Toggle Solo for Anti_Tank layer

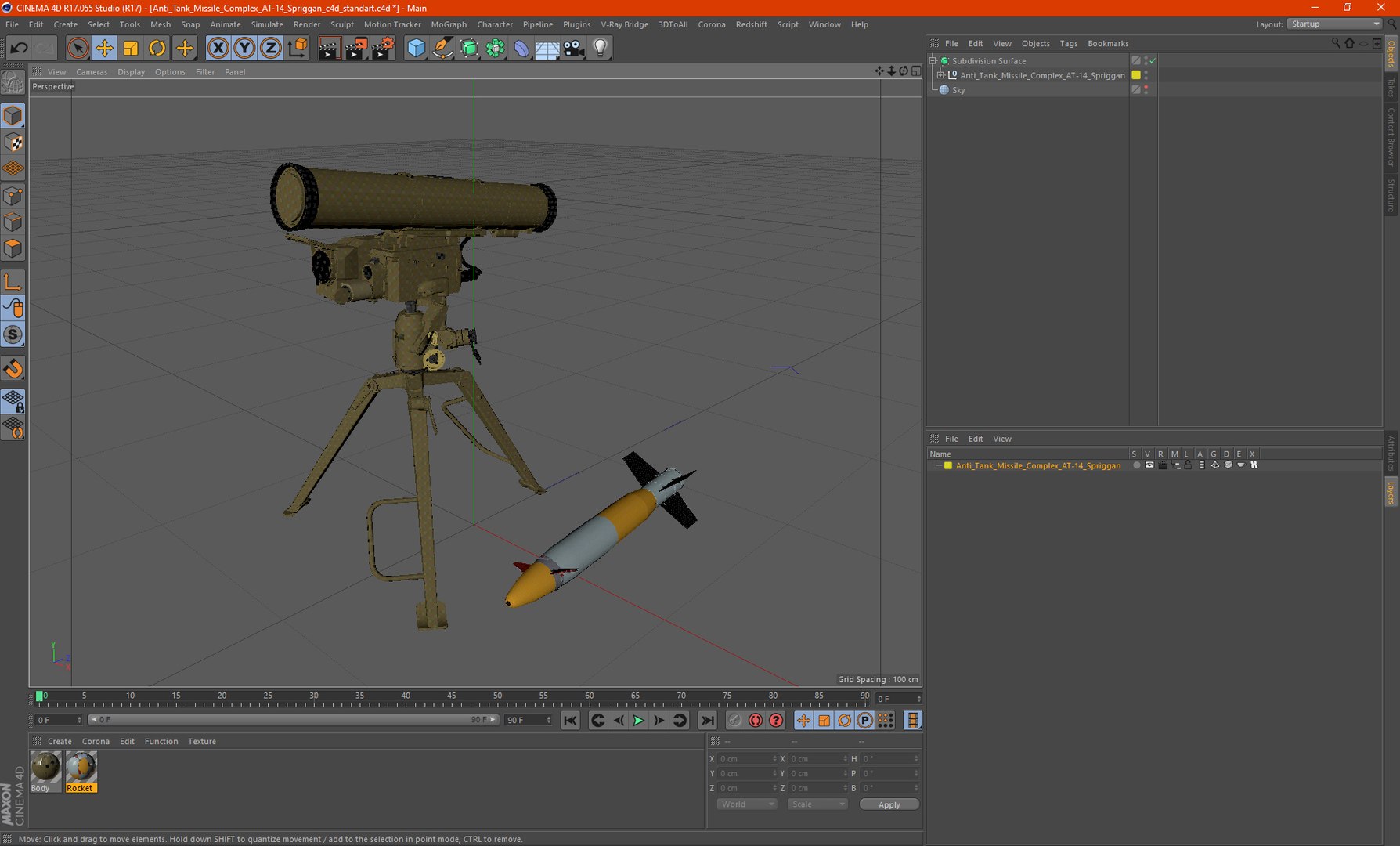click(x=1136, y=465)
